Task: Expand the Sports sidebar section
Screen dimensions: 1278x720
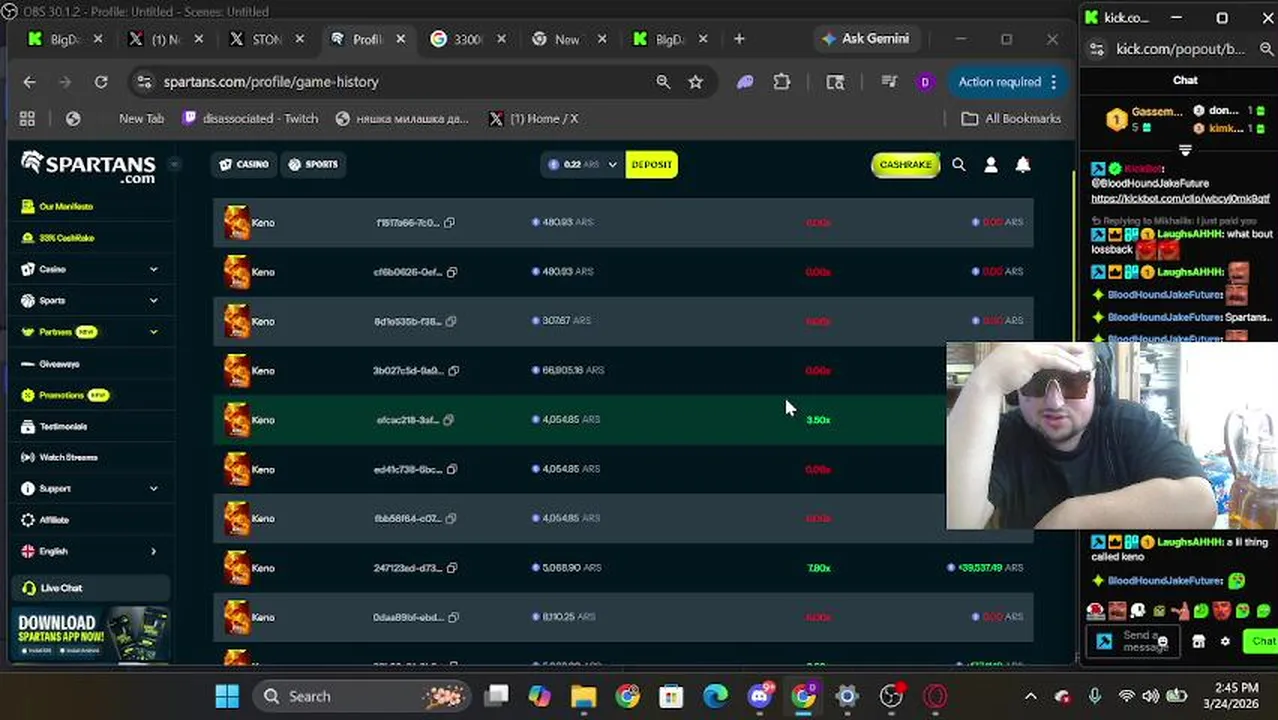Action: [x=153, y=300]
